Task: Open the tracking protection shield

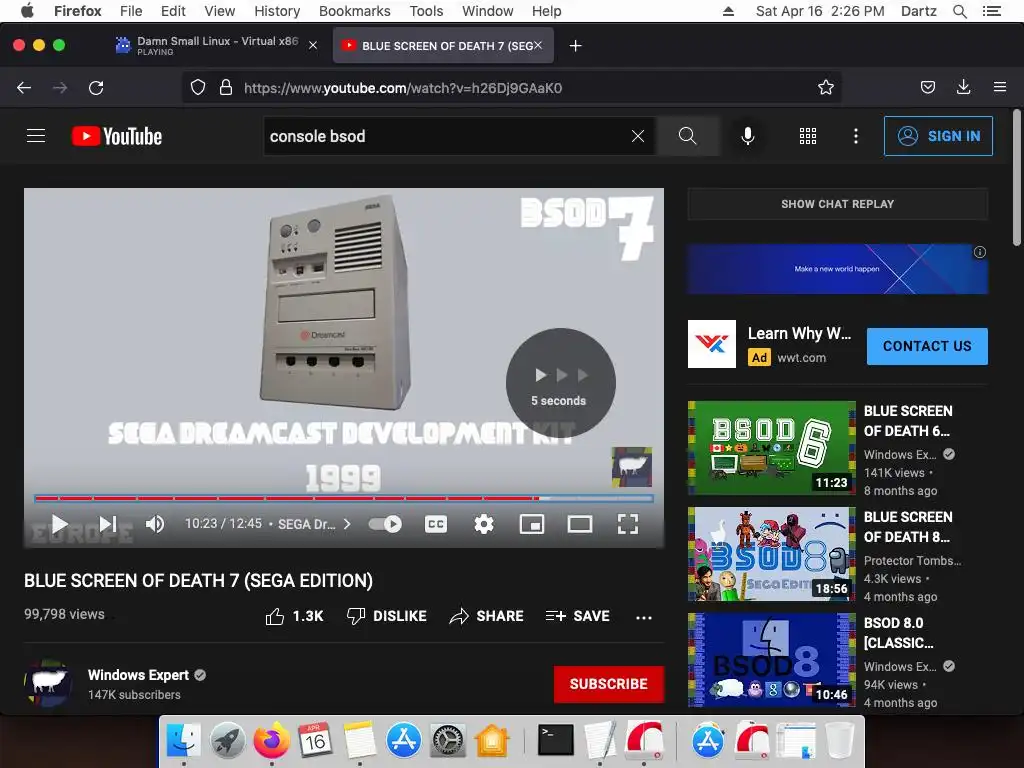Action: point(198,88)
